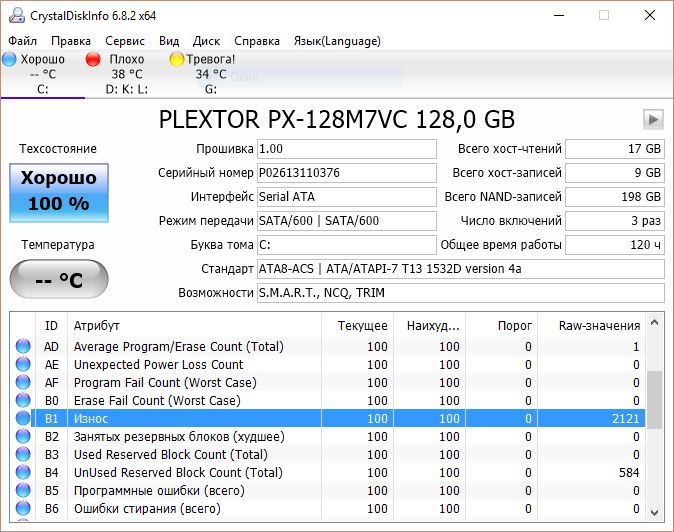The image size is (674, 532).
Task: Click the yellow status icon for disk G:
Action: click(176, 59)
